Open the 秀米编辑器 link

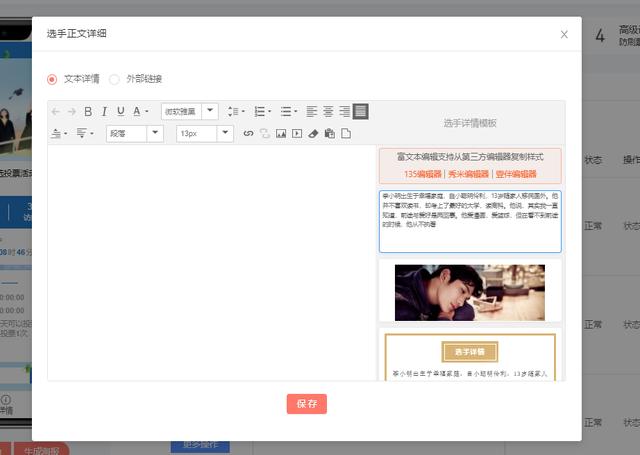[469, 174]
